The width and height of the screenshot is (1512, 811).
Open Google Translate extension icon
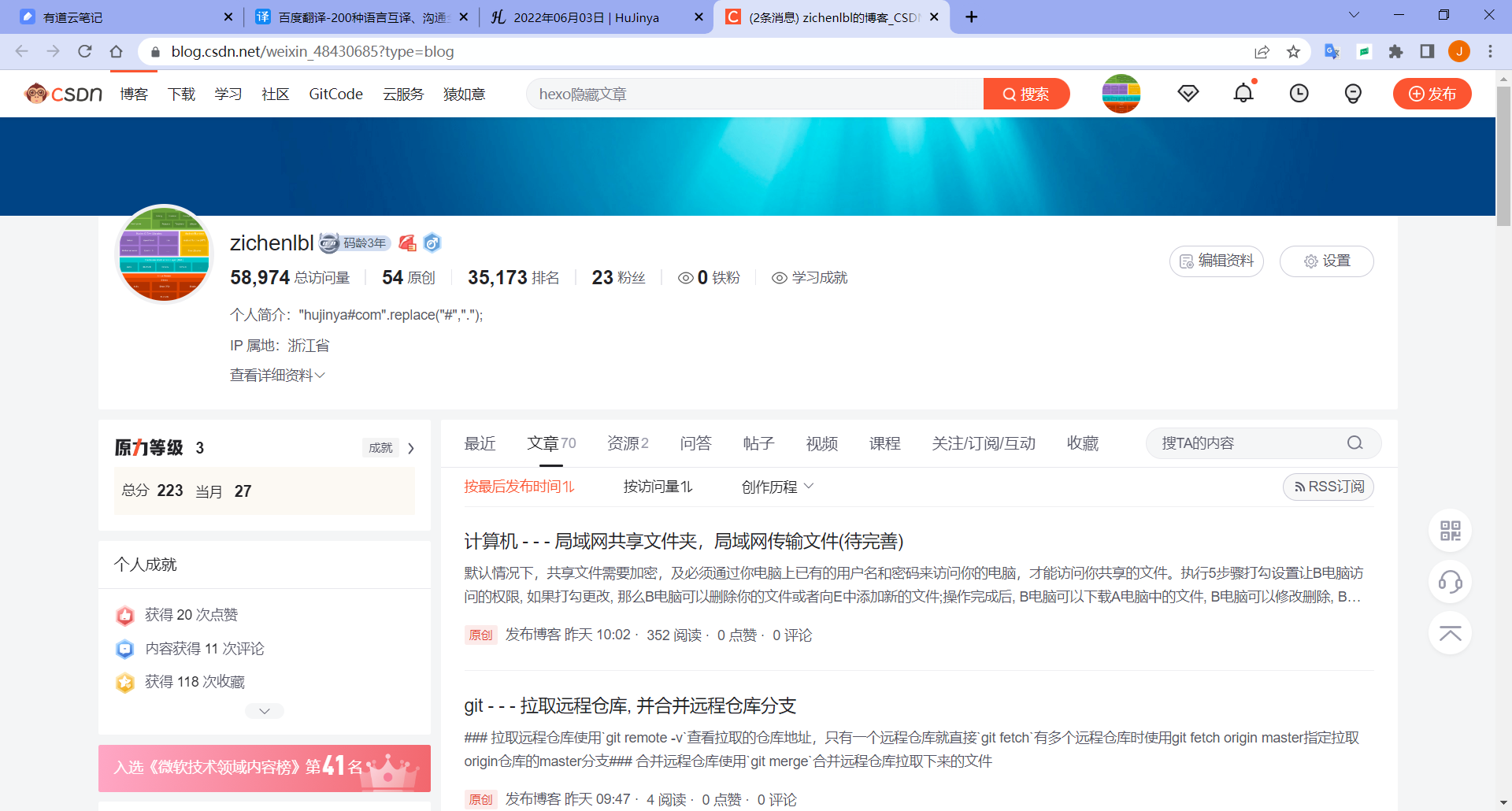[1332, 51]
